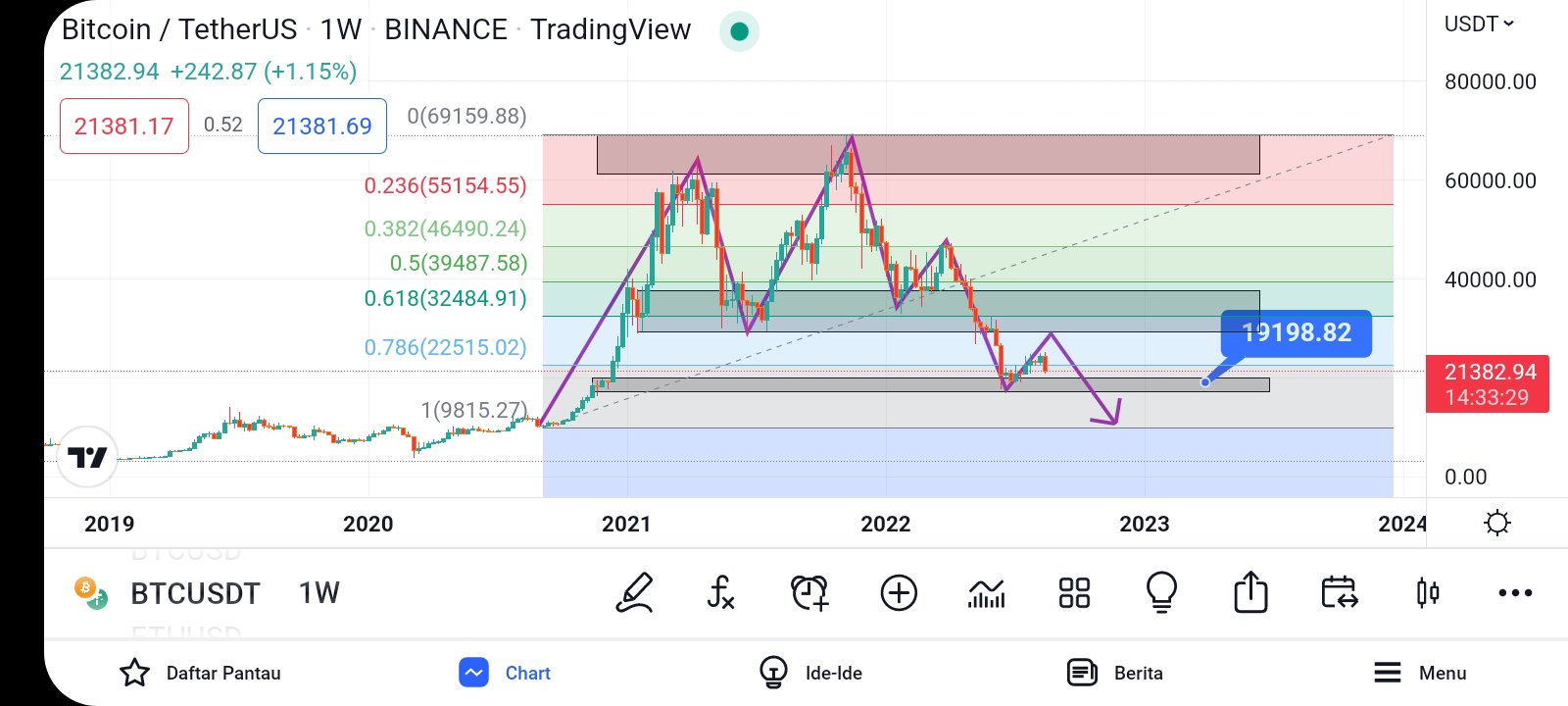Switch to the Berita tab
The height and width of the screenshot is (706, 1568).
(x=1115, y=673)
